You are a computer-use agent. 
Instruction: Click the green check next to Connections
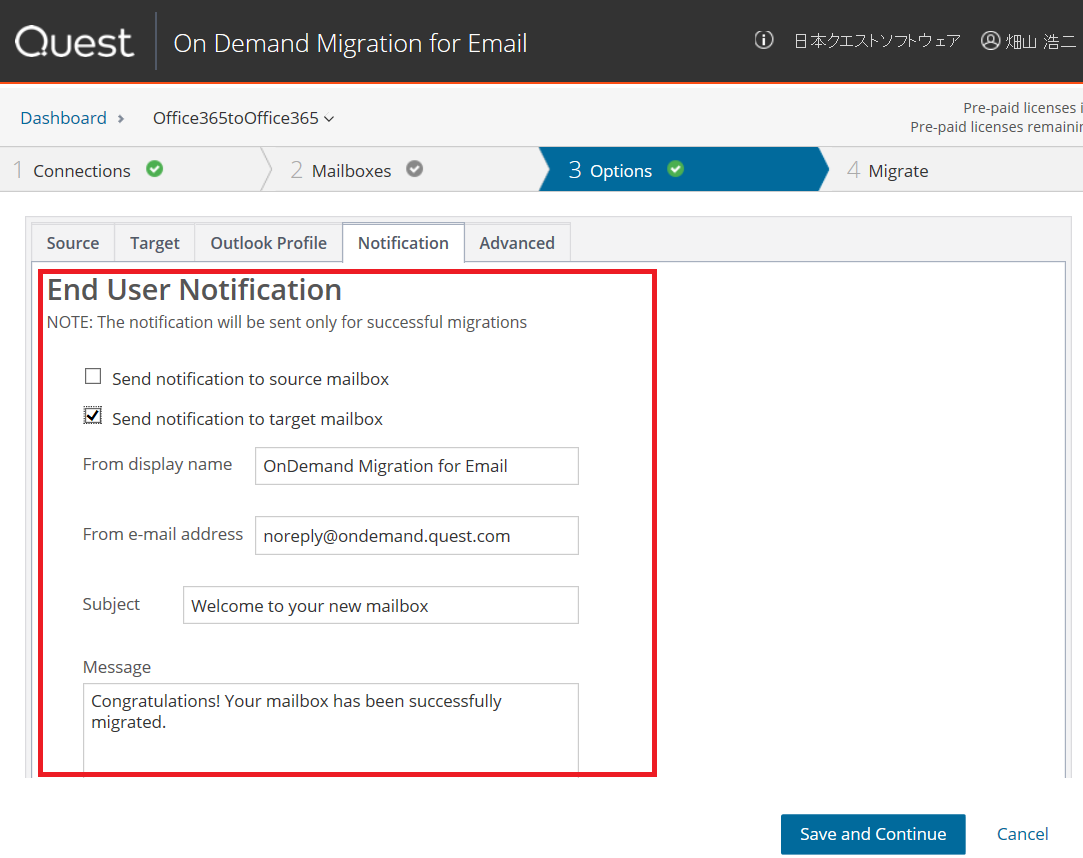155,169
